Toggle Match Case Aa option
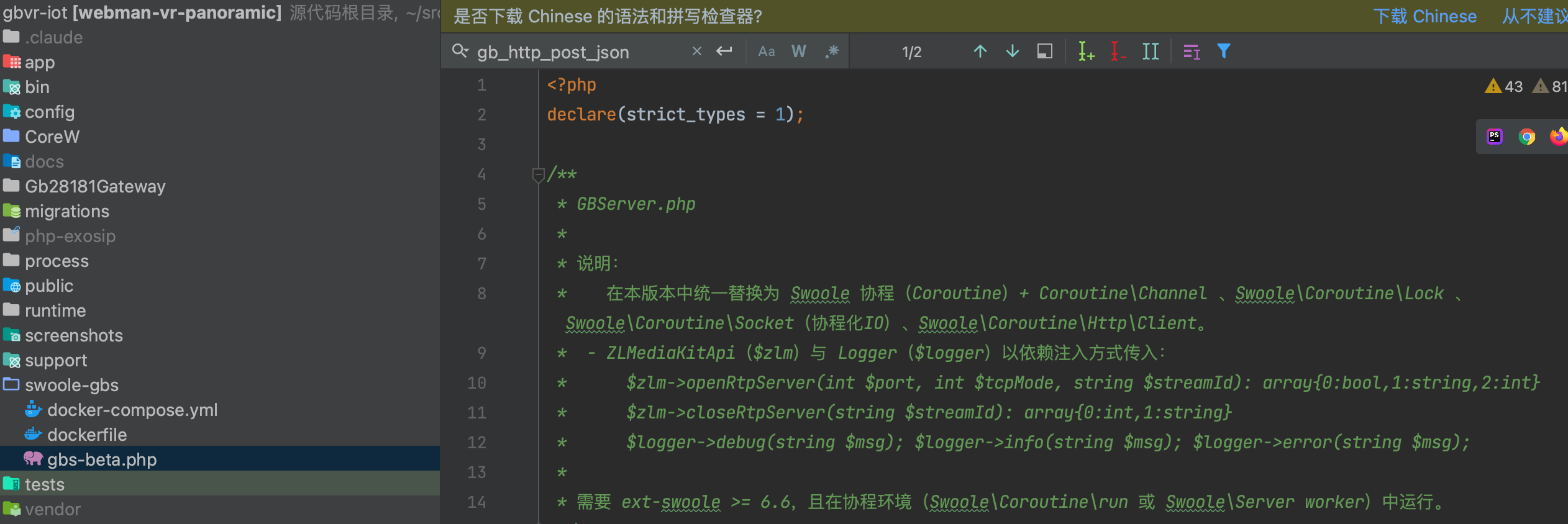This screenshot has width=1568, height=524. tap(767, 52)
